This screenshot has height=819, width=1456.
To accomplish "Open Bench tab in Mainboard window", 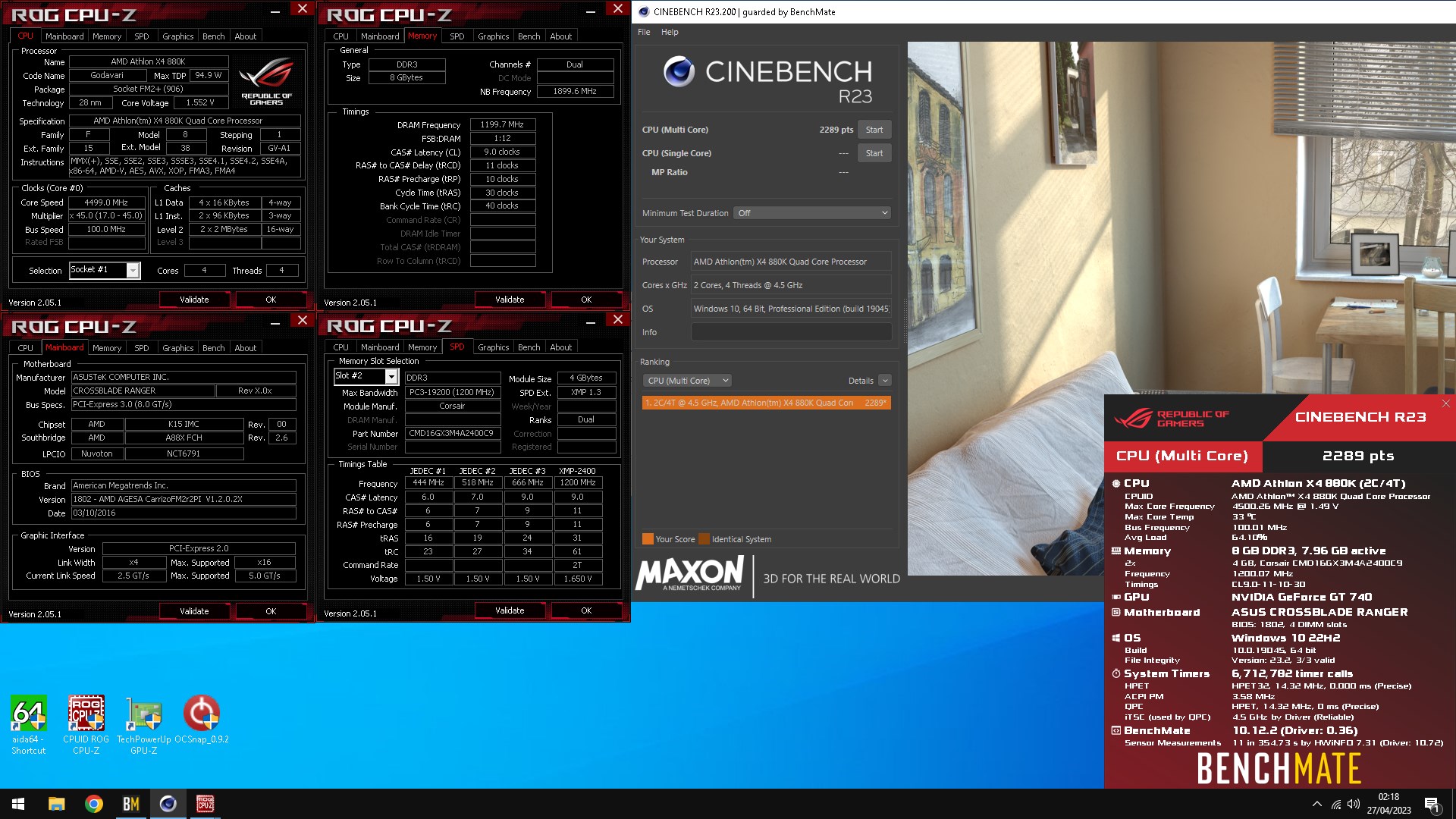I will [213, 348].
